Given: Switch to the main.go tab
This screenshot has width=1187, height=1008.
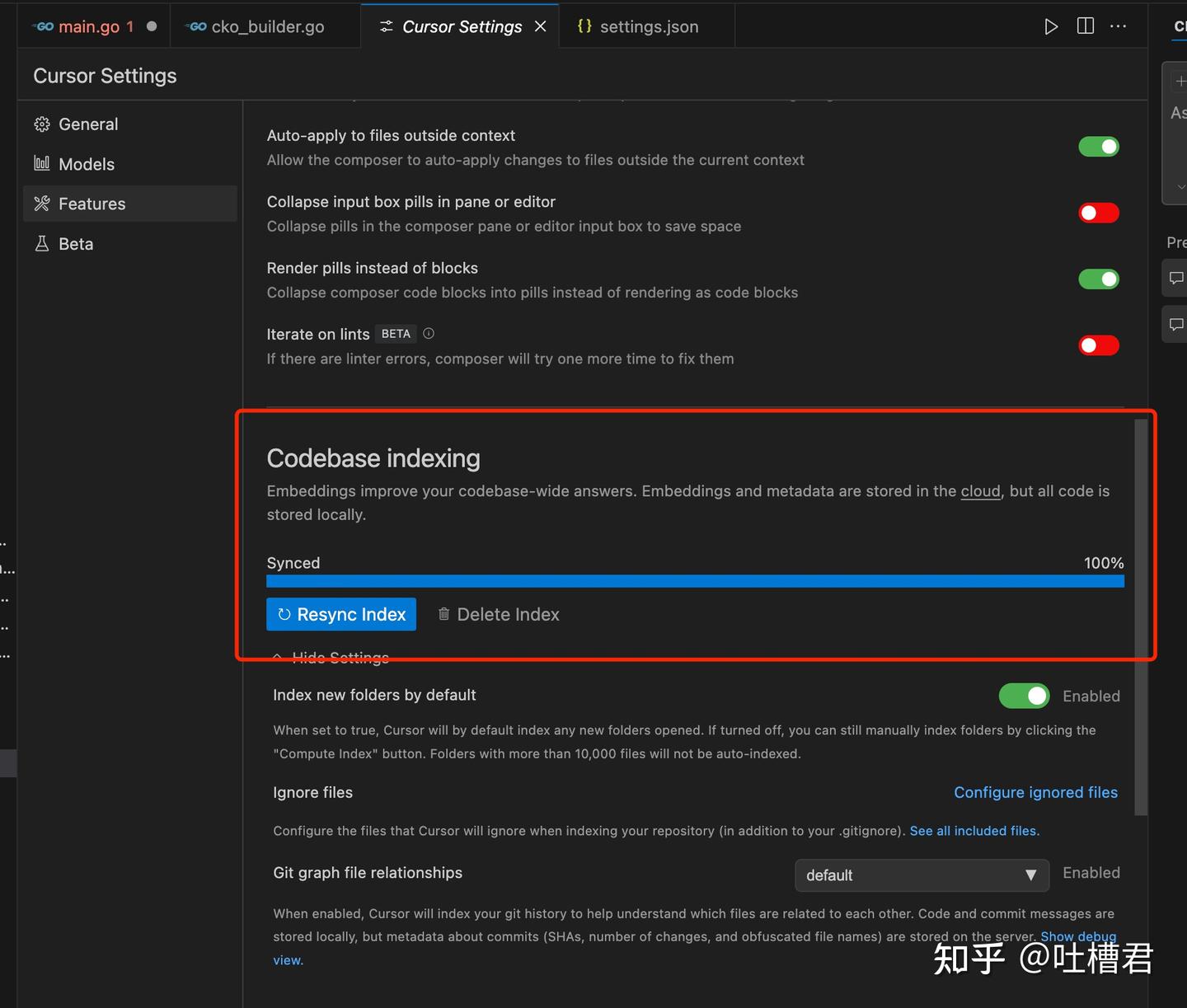Looking at the screenshot, I should (x=94, y=26).
